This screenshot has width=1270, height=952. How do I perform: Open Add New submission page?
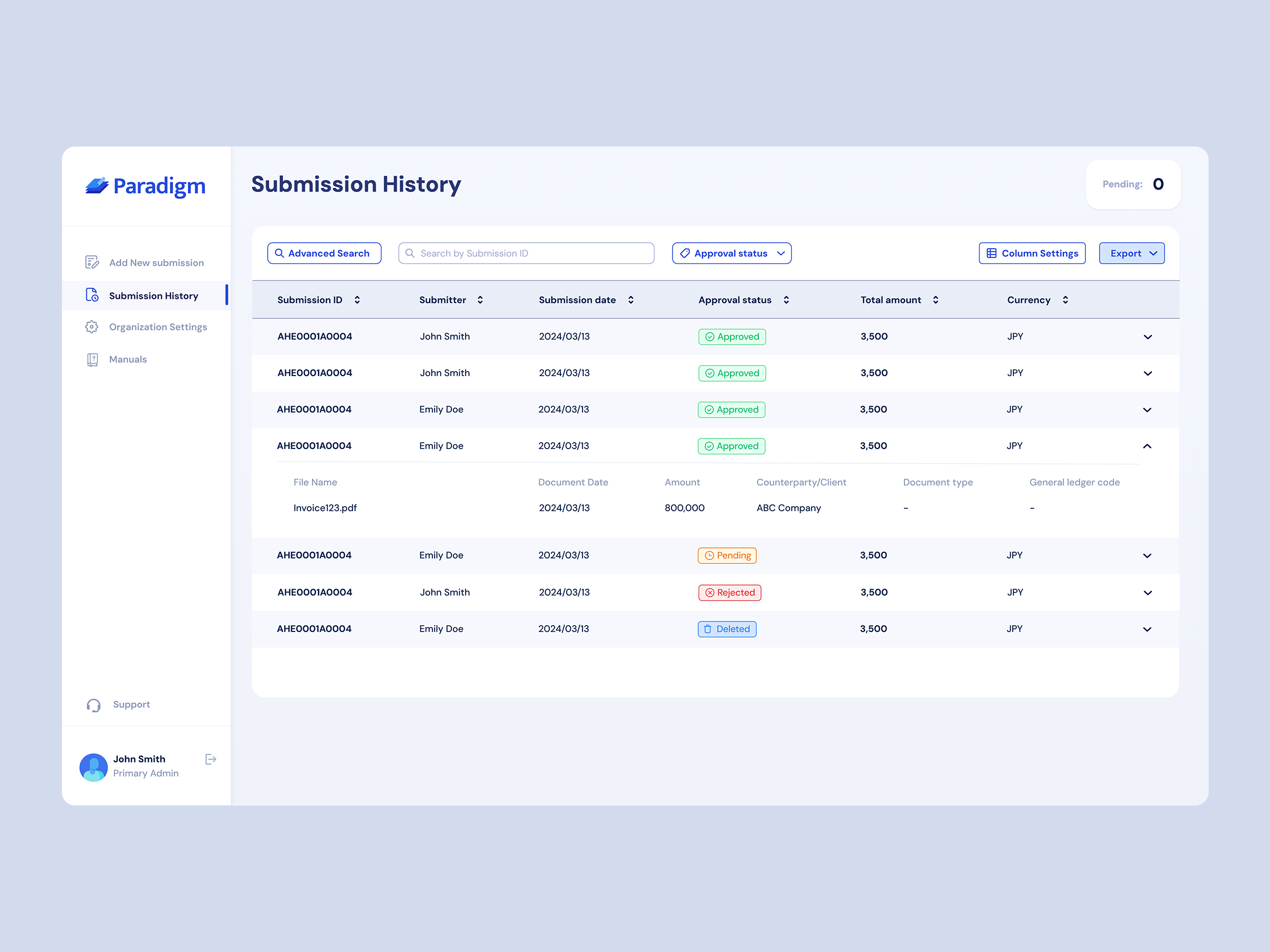pos(146,262)
